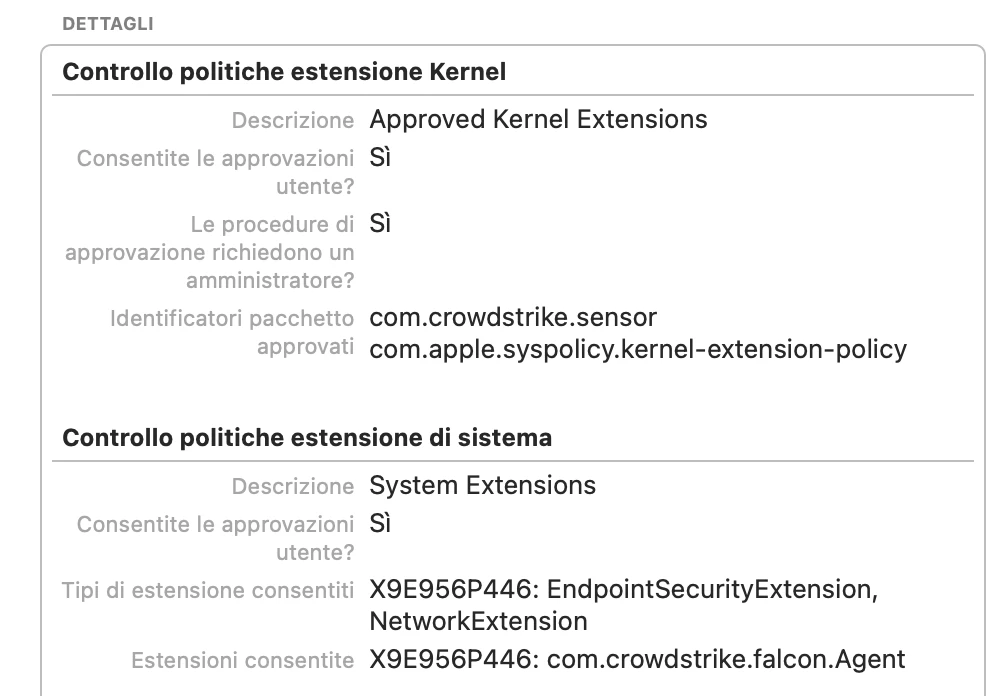Select the com.crowdstrike.sensor identifier
The width and height of the screenshot is (986, 696).
pyautogui.click(x=513, y=318)
